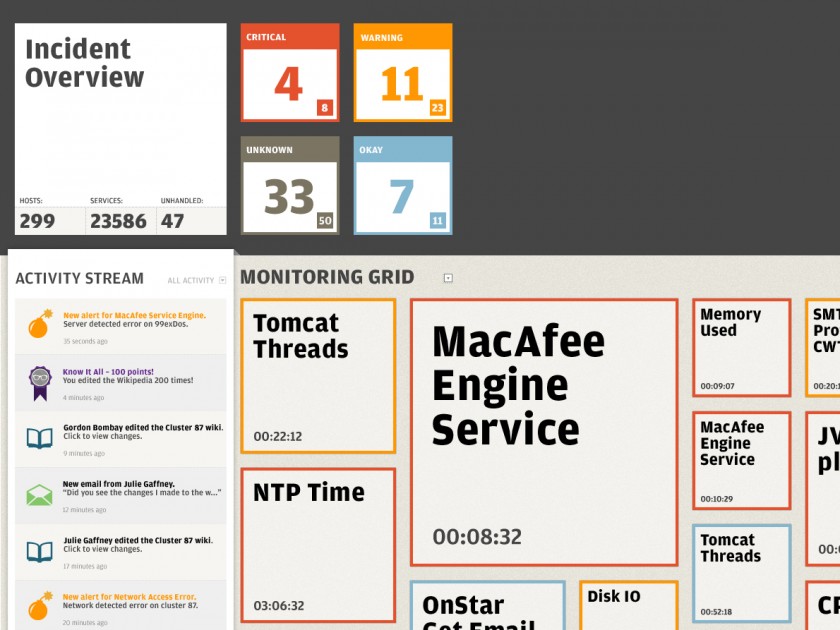Open the Critical incidents tile showing 4
Screen dimensions: 840x630
click(x=290, y=72)
